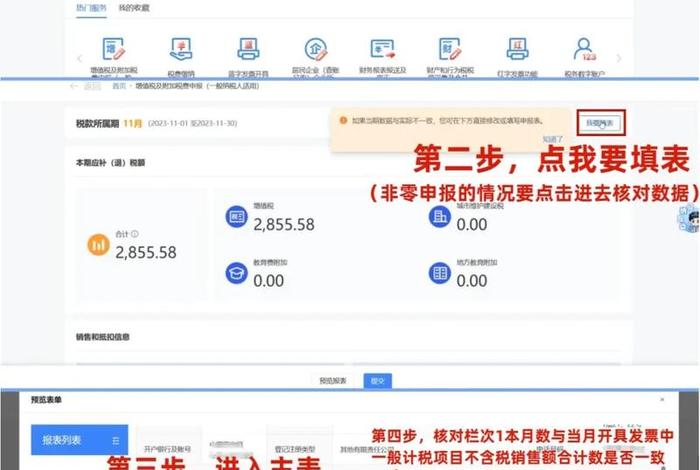Open the 蓝字发票开具 printer icon
Screen dimensions: 700x470
248,49
